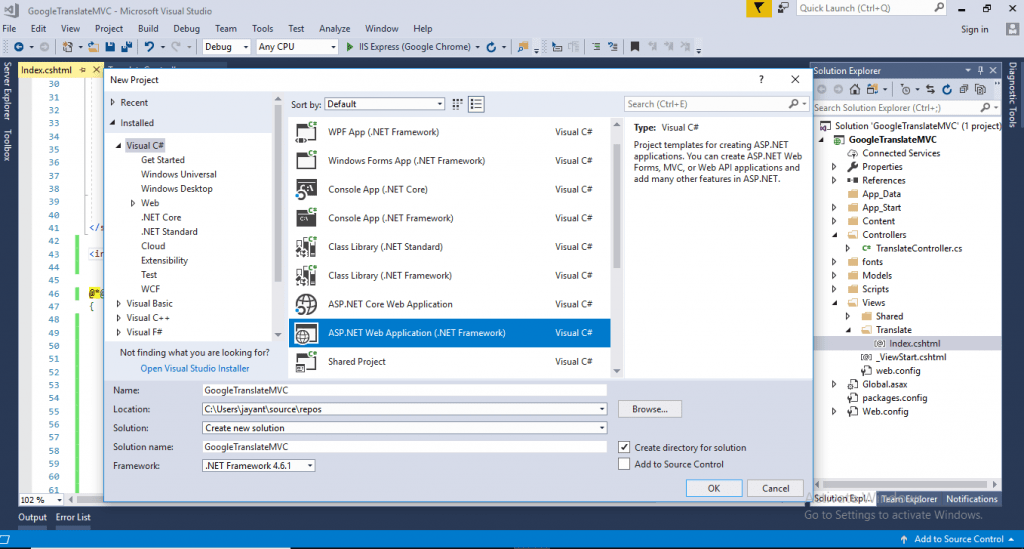Click the help question mark in New Project dialog
This screenshot has height=549, width=1024.
(761, 80)
